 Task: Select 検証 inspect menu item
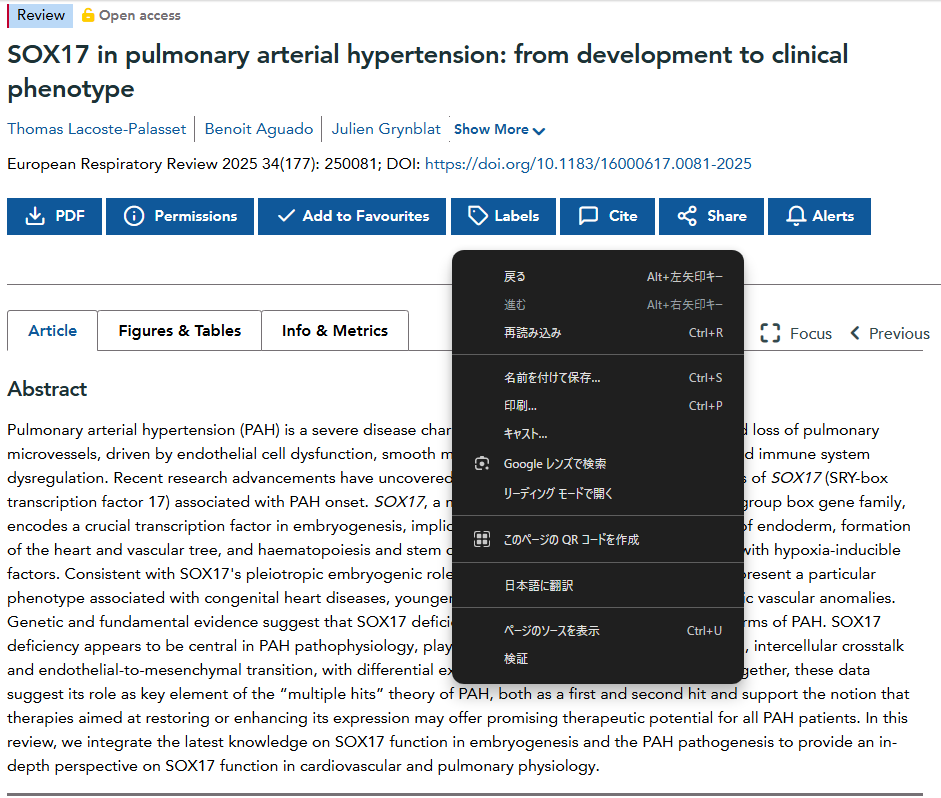pos(516,659)
